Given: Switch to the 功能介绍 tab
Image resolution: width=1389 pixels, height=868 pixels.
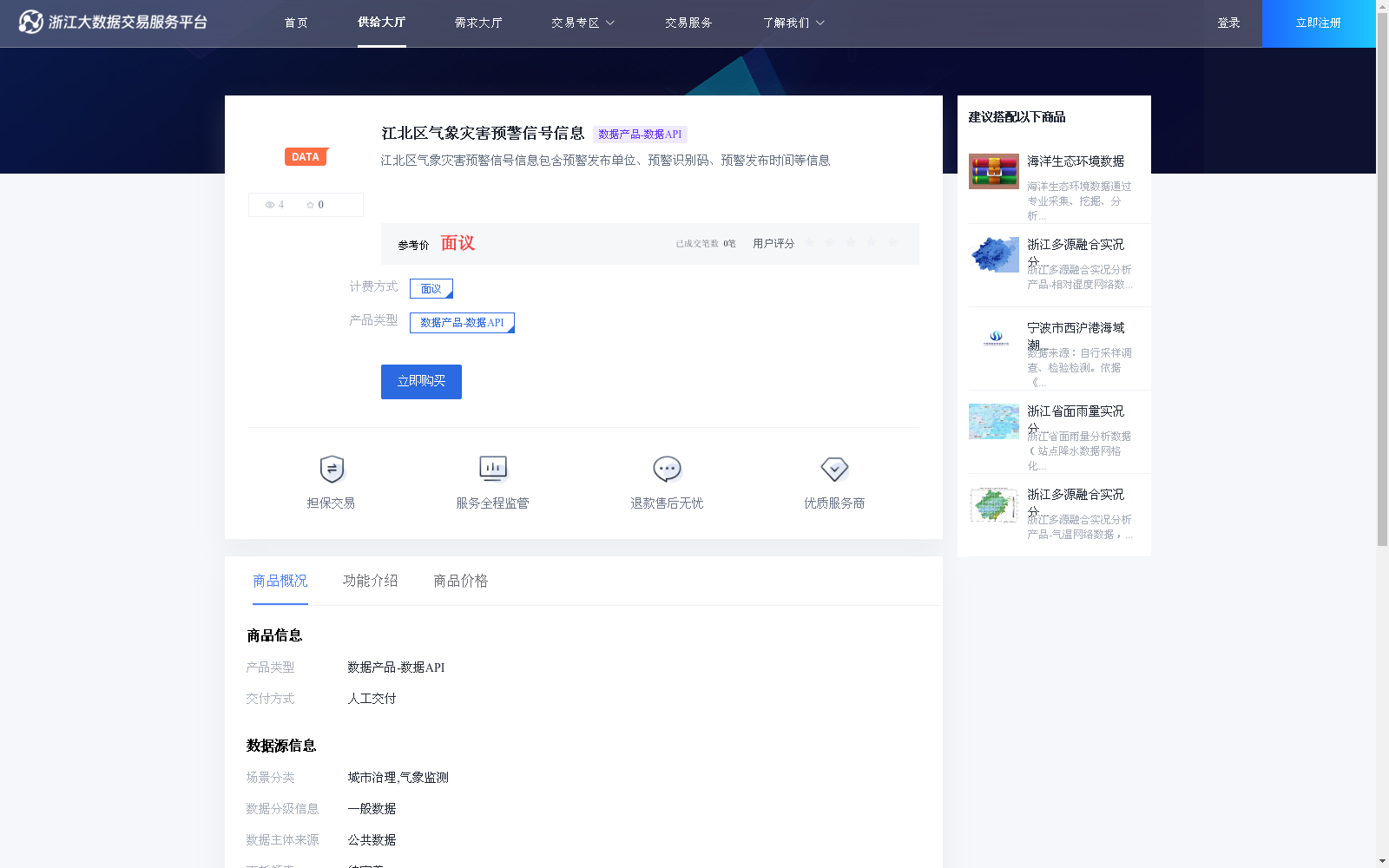Looking at the screenshot, I should point(371,581).
